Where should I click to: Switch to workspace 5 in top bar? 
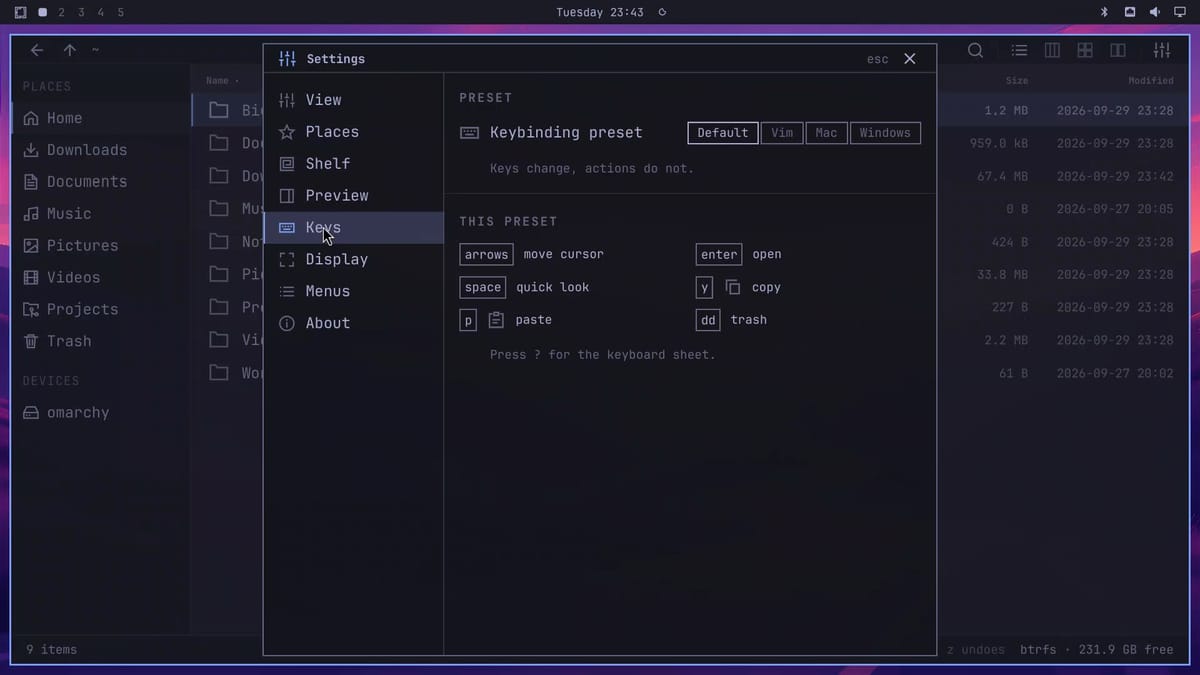121,13
